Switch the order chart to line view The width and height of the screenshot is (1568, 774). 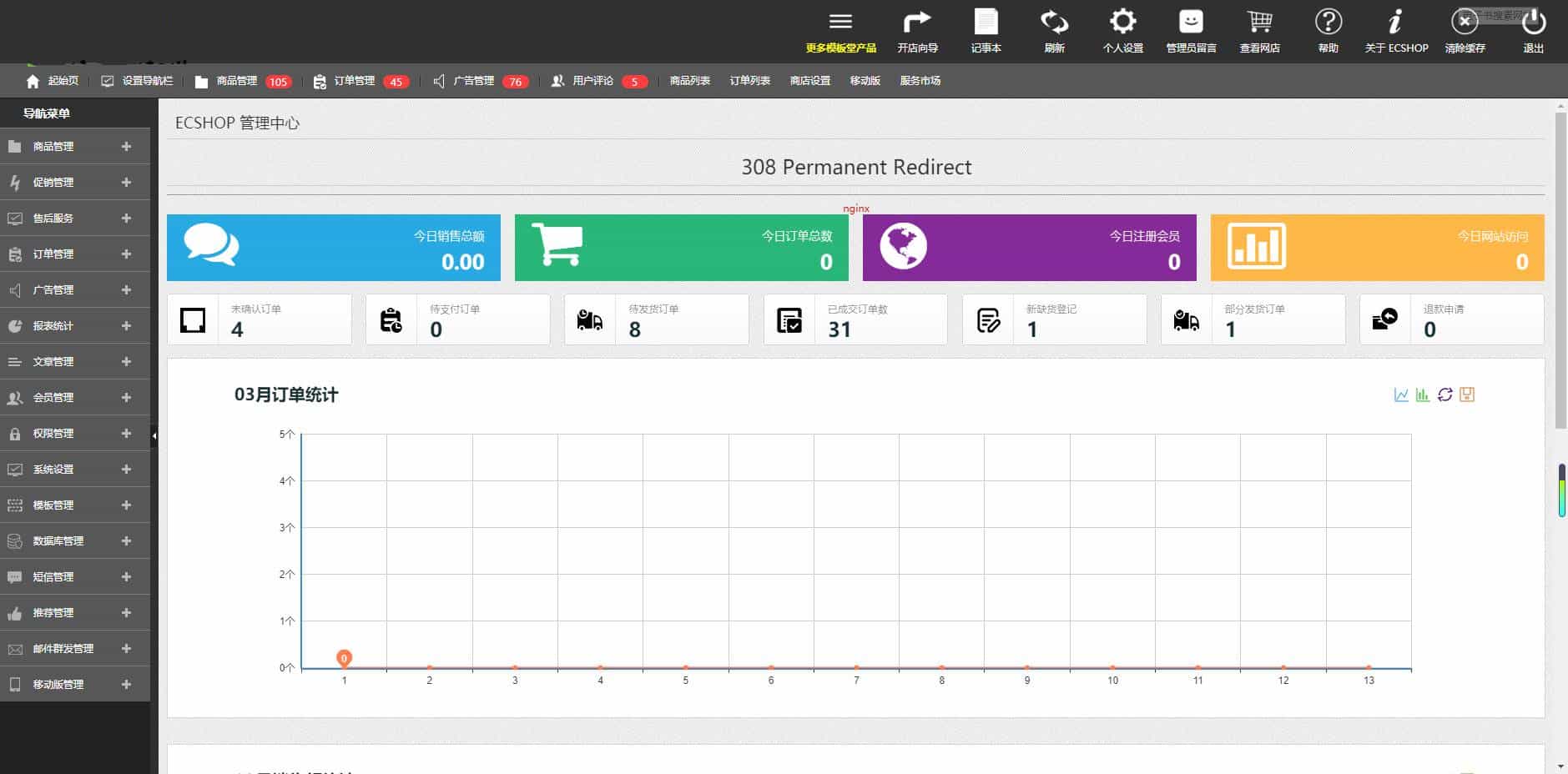point(1401,395)
